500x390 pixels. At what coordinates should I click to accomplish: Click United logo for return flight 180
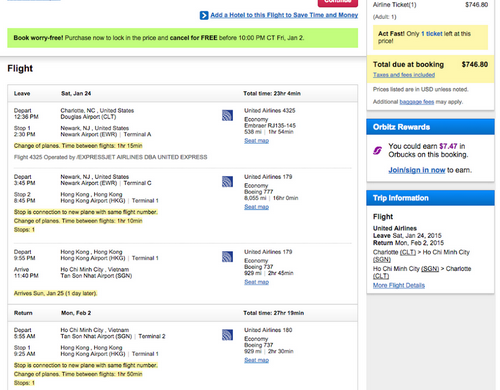coord(227,335)
